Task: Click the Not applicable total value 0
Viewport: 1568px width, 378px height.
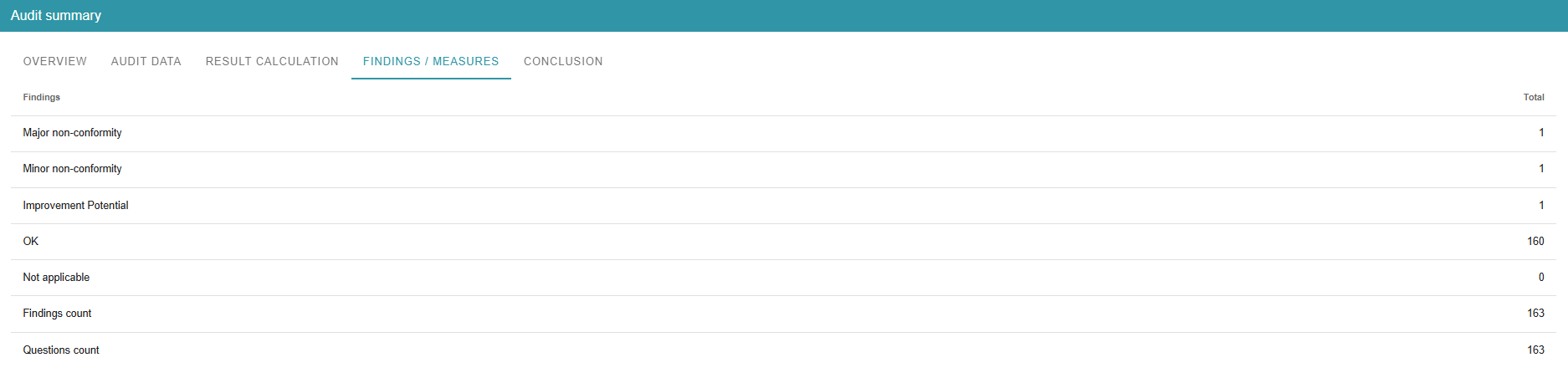Action: pos(1540,277)
